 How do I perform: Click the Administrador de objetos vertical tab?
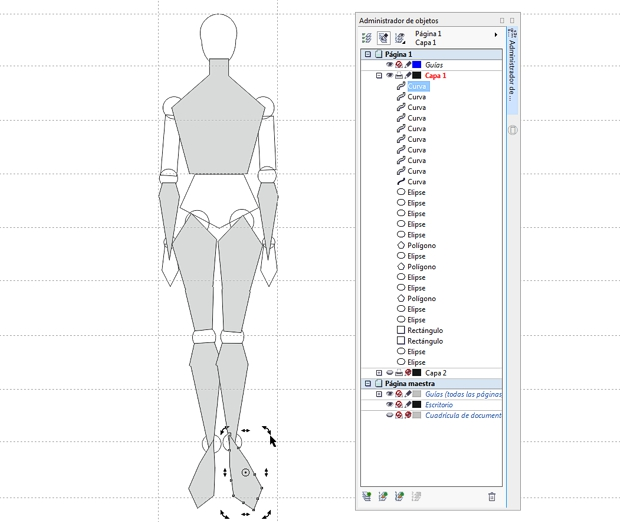[512, 70]
